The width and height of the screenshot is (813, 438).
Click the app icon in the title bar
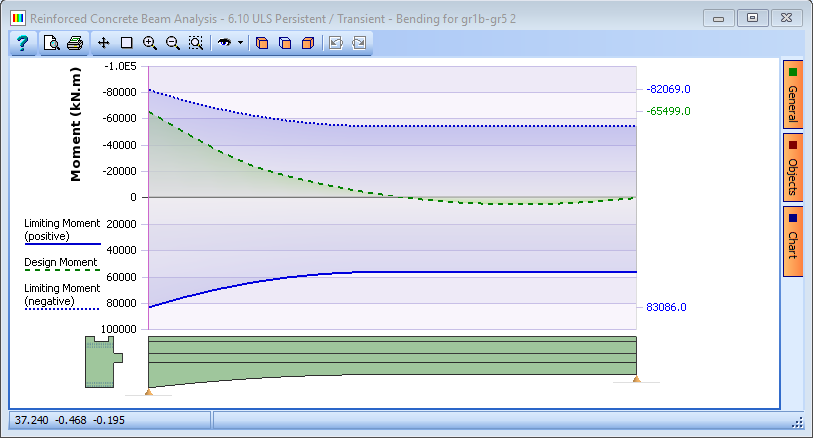18,19
